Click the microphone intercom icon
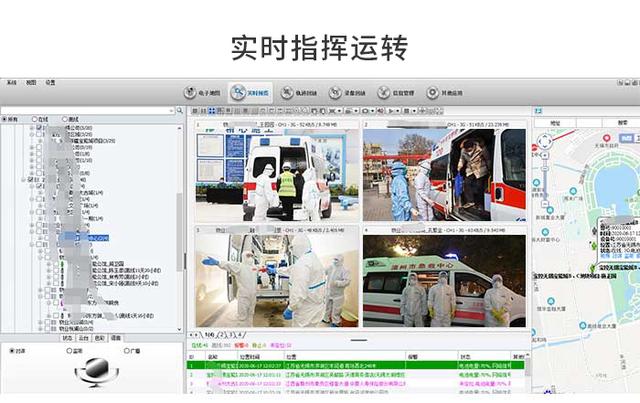This screenshot has width=640, height=403. 96,374
